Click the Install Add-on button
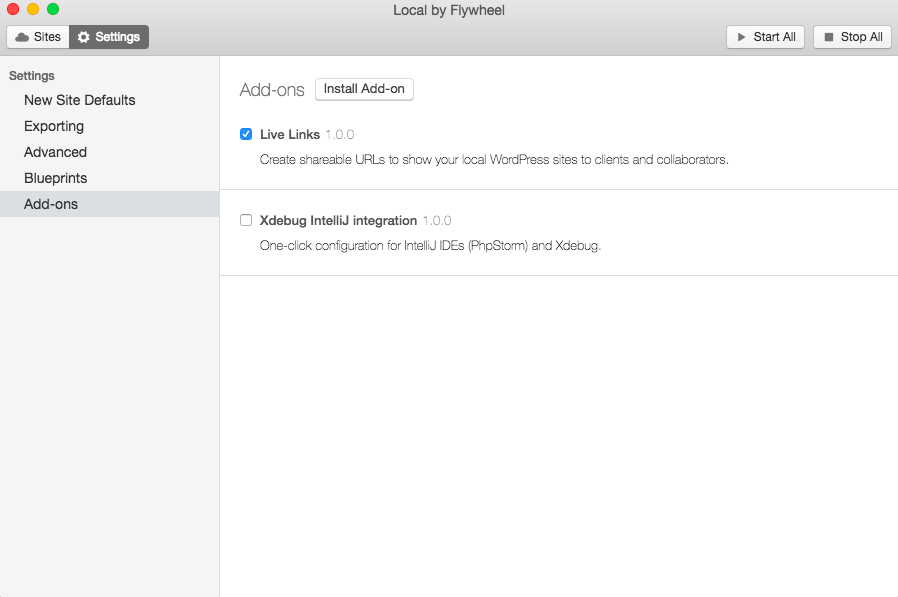Screen dimensions: 898x597 pos(364,89)
